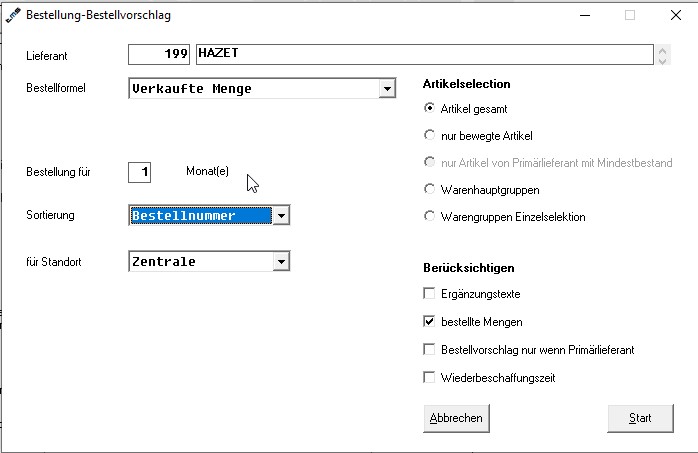Click the Verkaufte Menge combo box
The height and width of the screenshot is (453, 698).
pyautogui.click(x=262, y=89)
